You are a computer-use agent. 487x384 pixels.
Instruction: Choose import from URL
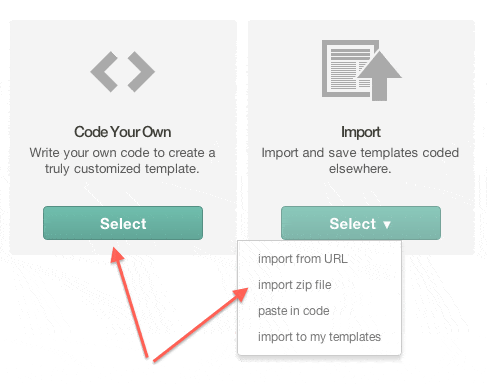point(303,259)
